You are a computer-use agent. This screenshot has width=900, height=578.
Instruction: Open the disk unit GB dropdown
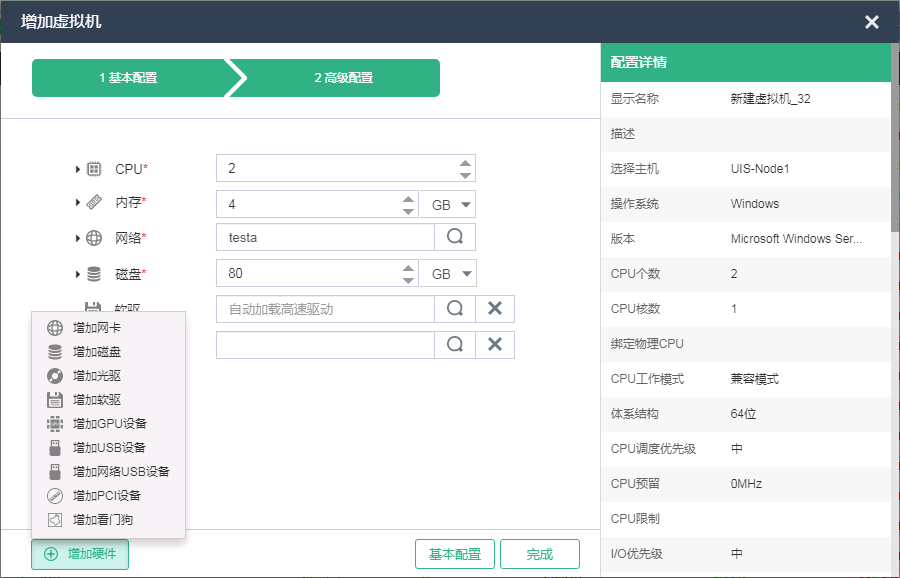447,273
